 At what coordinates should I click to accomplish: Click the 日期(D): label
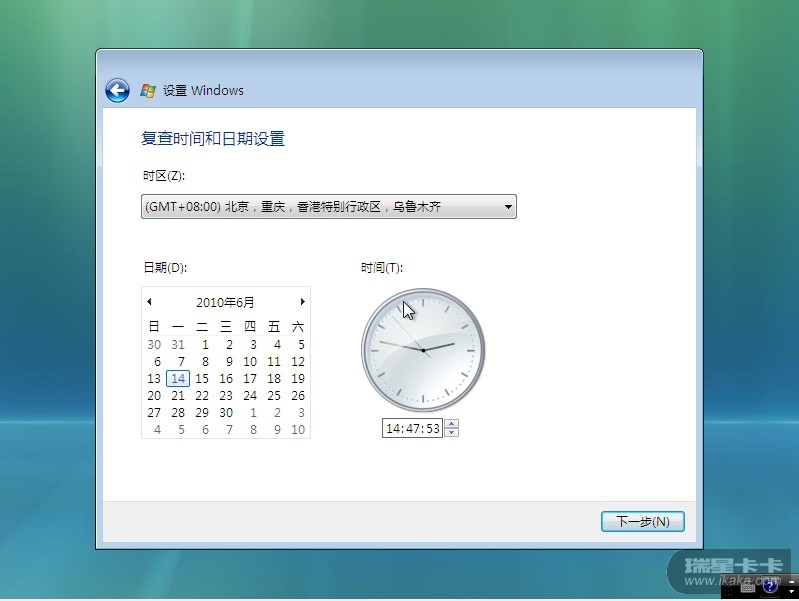[x=165, y=268]
